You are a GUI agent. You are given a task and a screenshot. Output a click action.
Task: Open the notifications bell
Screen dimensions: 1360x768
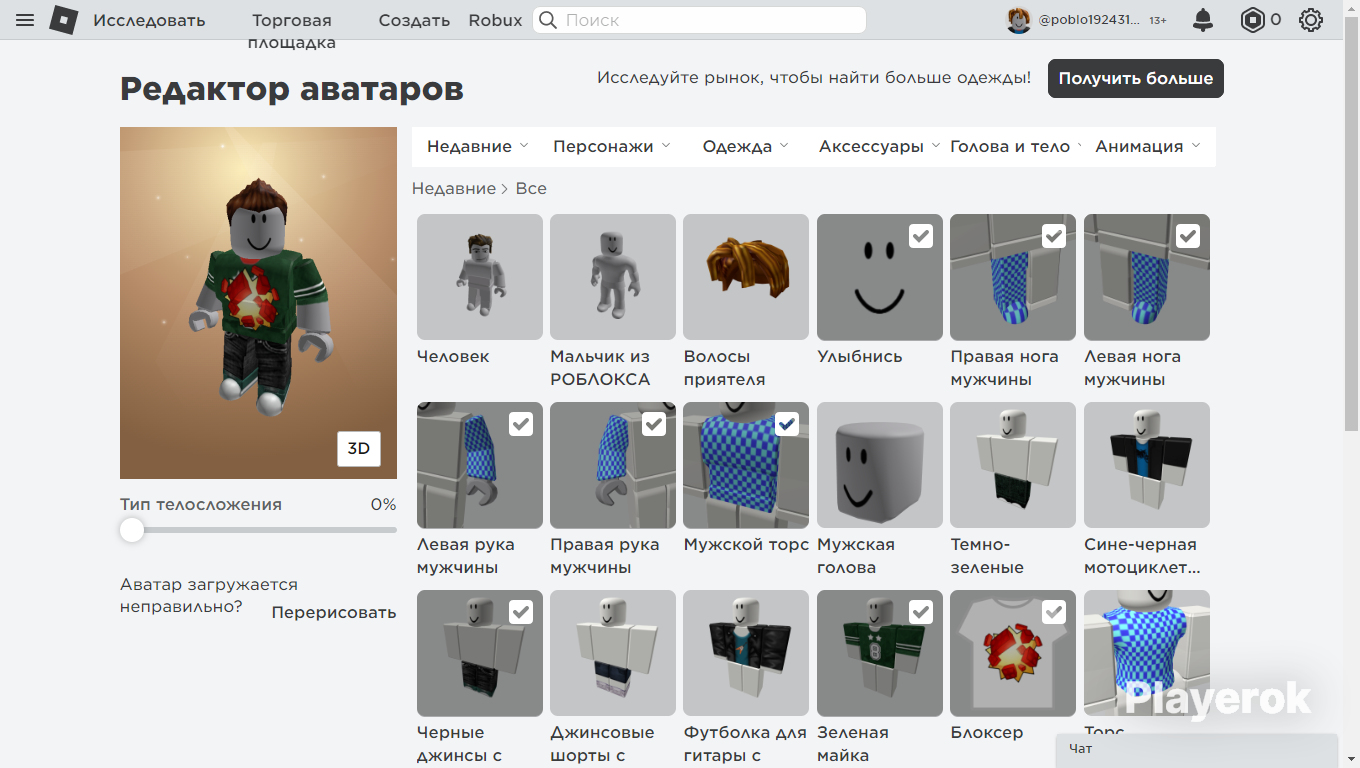pos(1203,20)
